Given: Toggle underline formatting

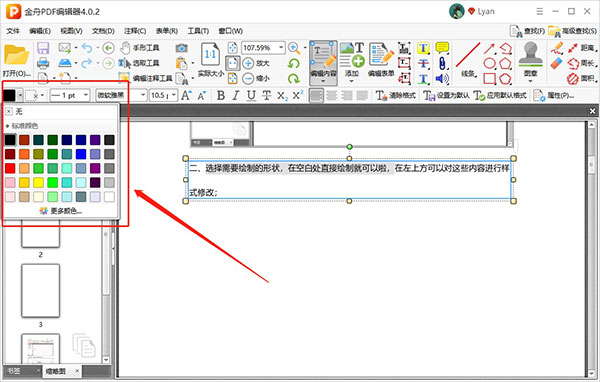Looking at the screenshot, I should 251,95.
